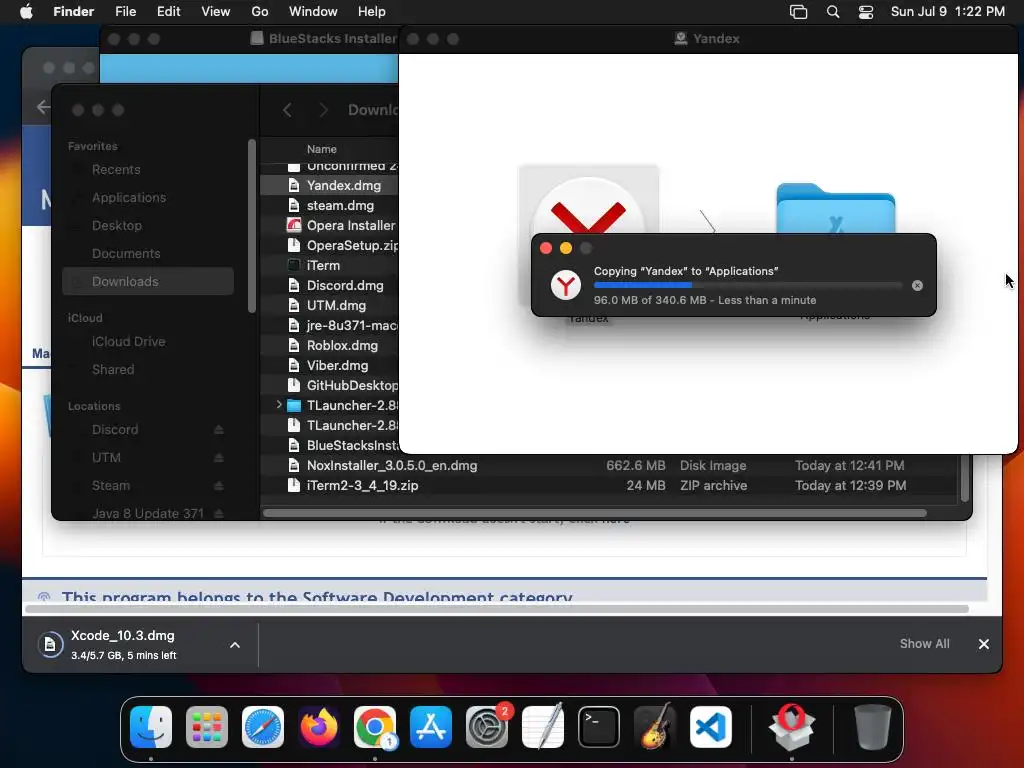This screenshot has width=1024, height=768.
Task: Open the Window menu
Action: 313,12
